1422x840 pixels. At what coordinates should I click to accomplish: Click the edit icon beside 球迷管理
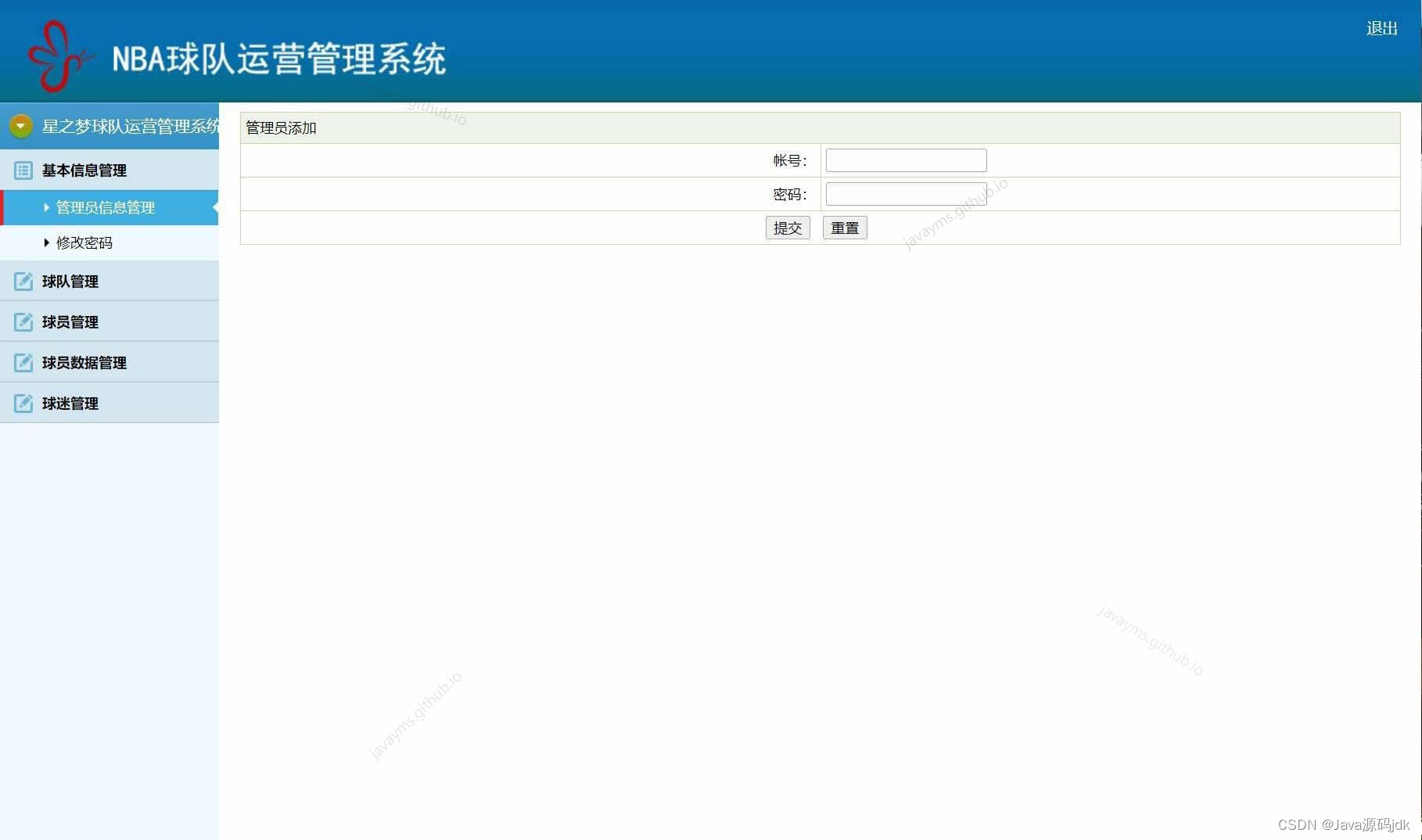tap(23, 404)
